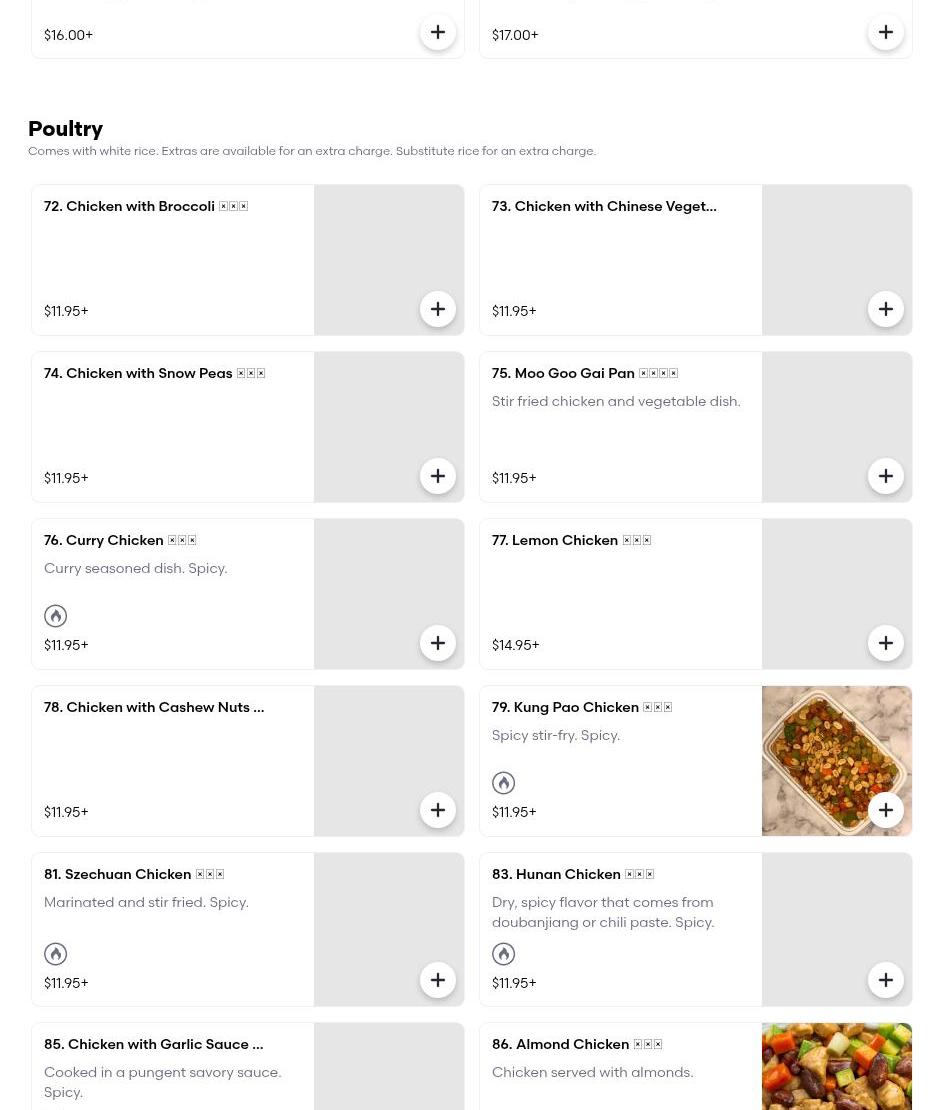Click the spicy flame icon on Curry Chicken

click(x=56, y=616)
